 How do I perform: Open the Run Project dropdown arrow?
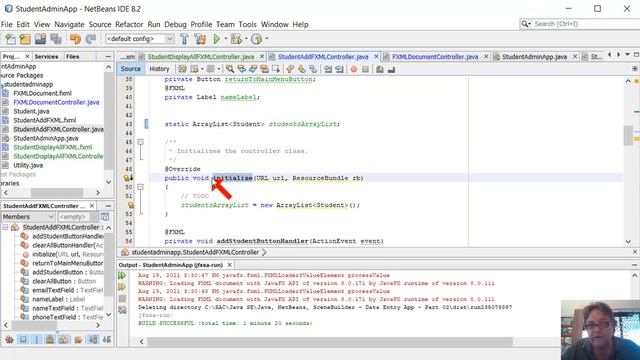226,39
